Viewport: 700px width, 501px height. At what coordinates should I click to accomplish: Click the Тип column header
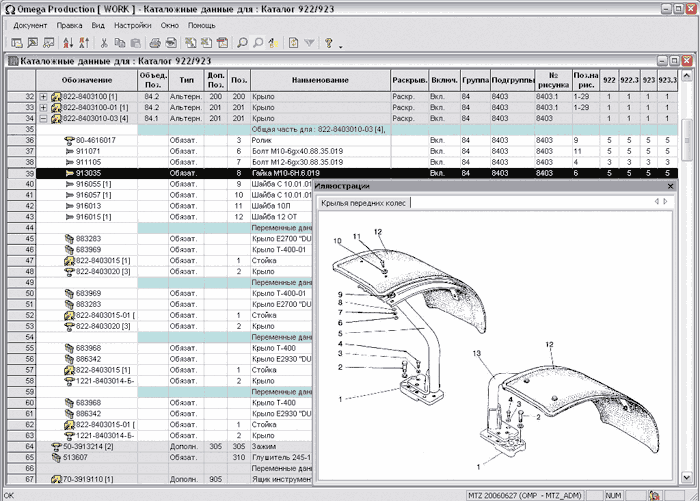click(x=186, y=80)
